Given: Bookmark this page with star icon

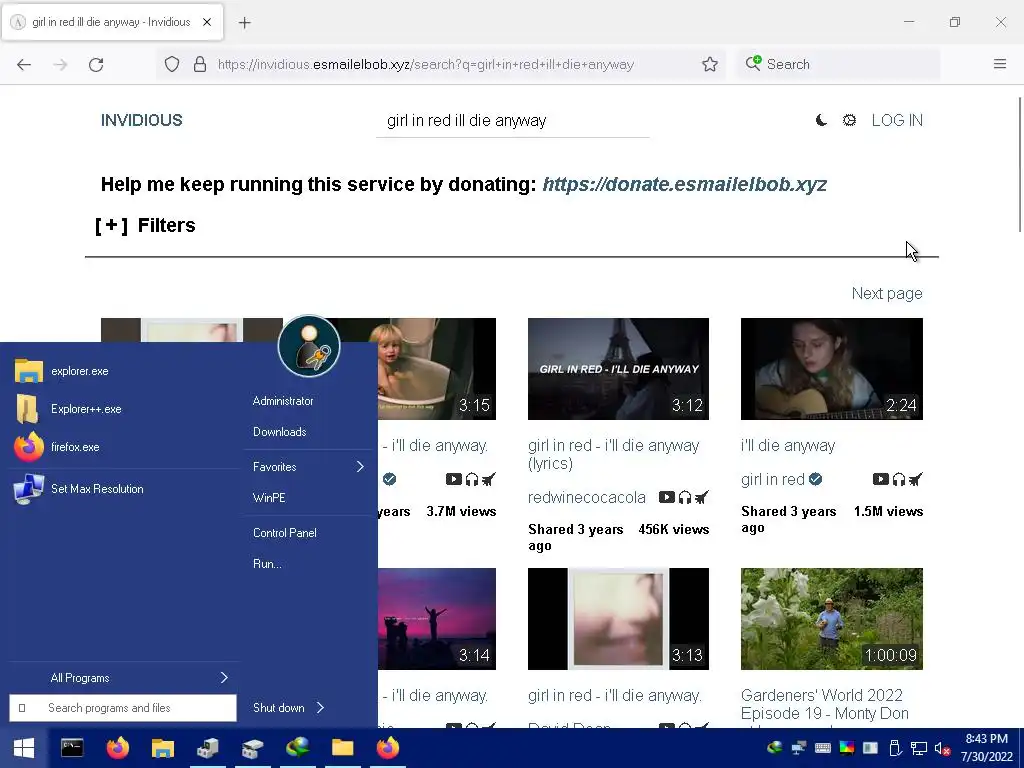Looking at the screenshot, I should click(x=710, y=64).
